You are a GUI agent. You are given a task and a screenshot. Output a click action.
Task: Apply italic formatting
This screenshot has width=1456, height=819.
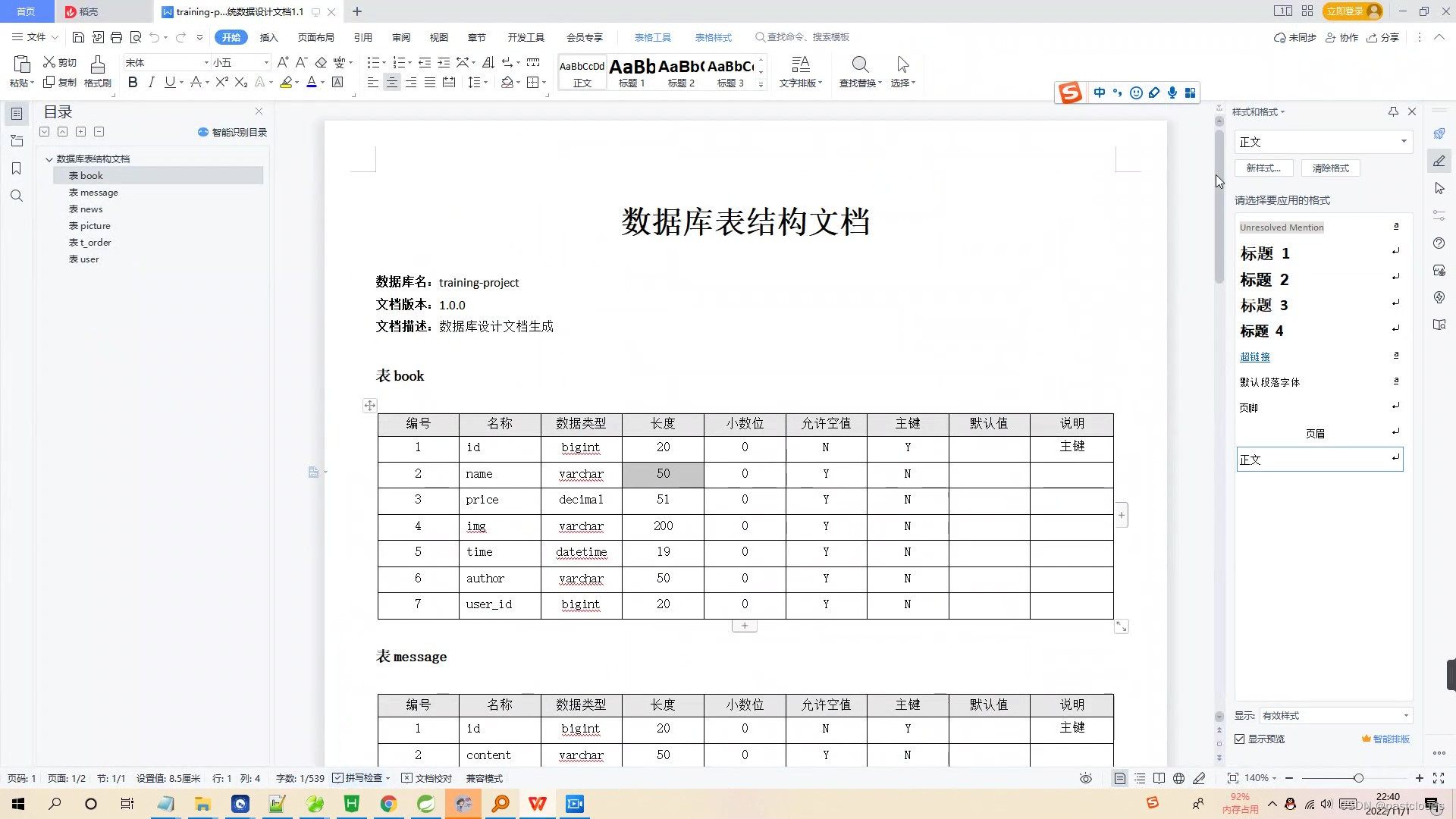point(151,82)
